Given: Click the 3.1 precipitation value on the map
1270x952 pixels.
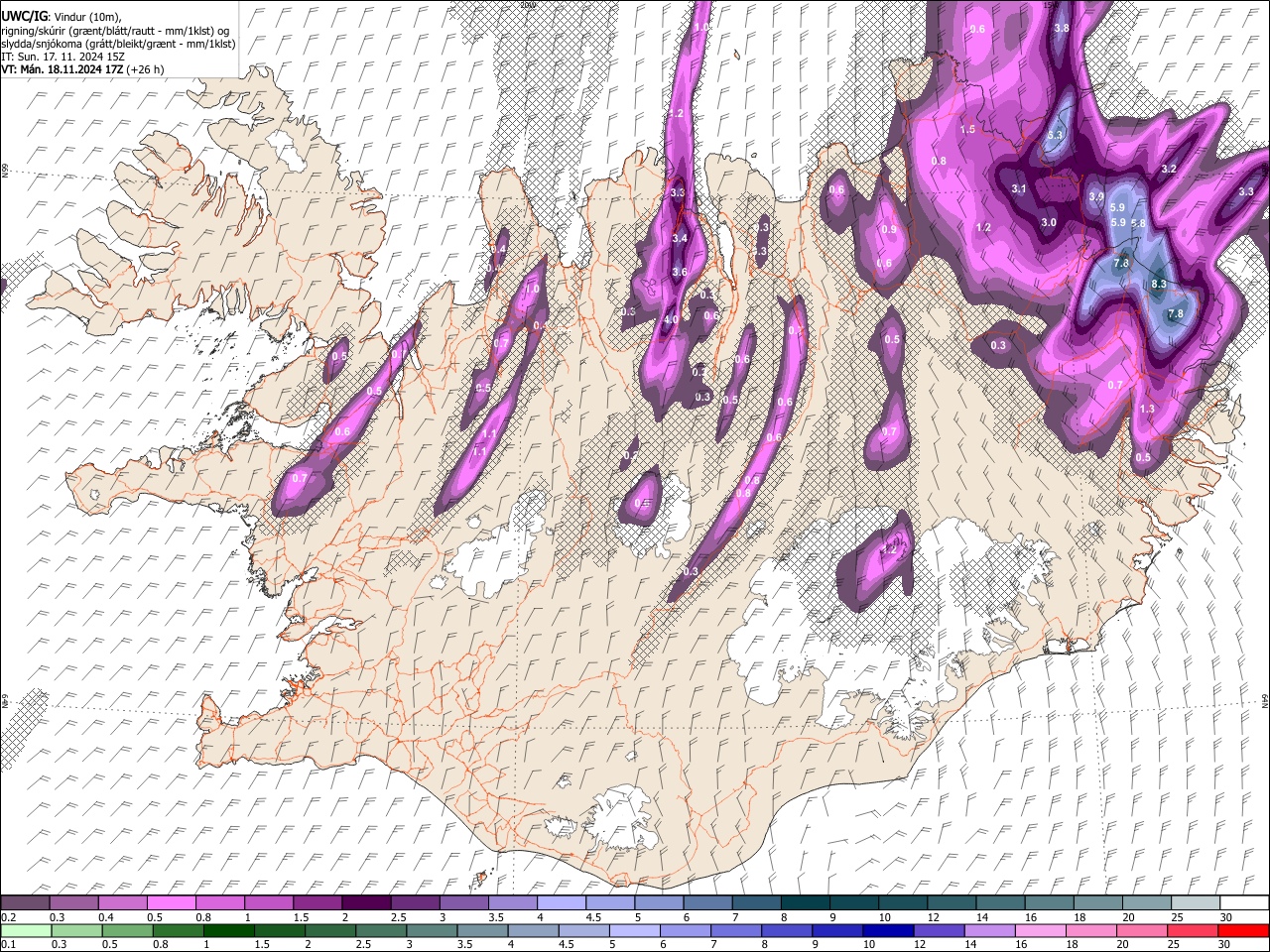Looking at the screenshot, I should coord(1019,188).
